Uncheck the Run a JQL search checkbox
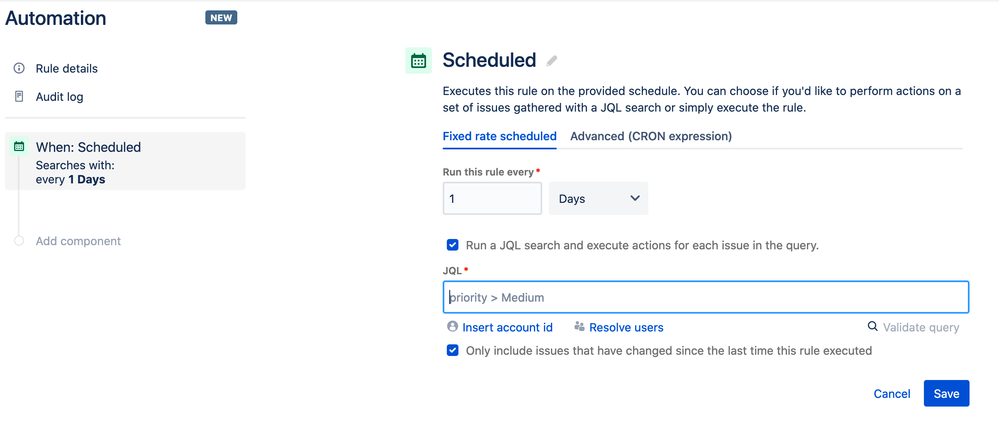Image resolution: width=999 pixels, height=424 pixels. click(453, 245)
